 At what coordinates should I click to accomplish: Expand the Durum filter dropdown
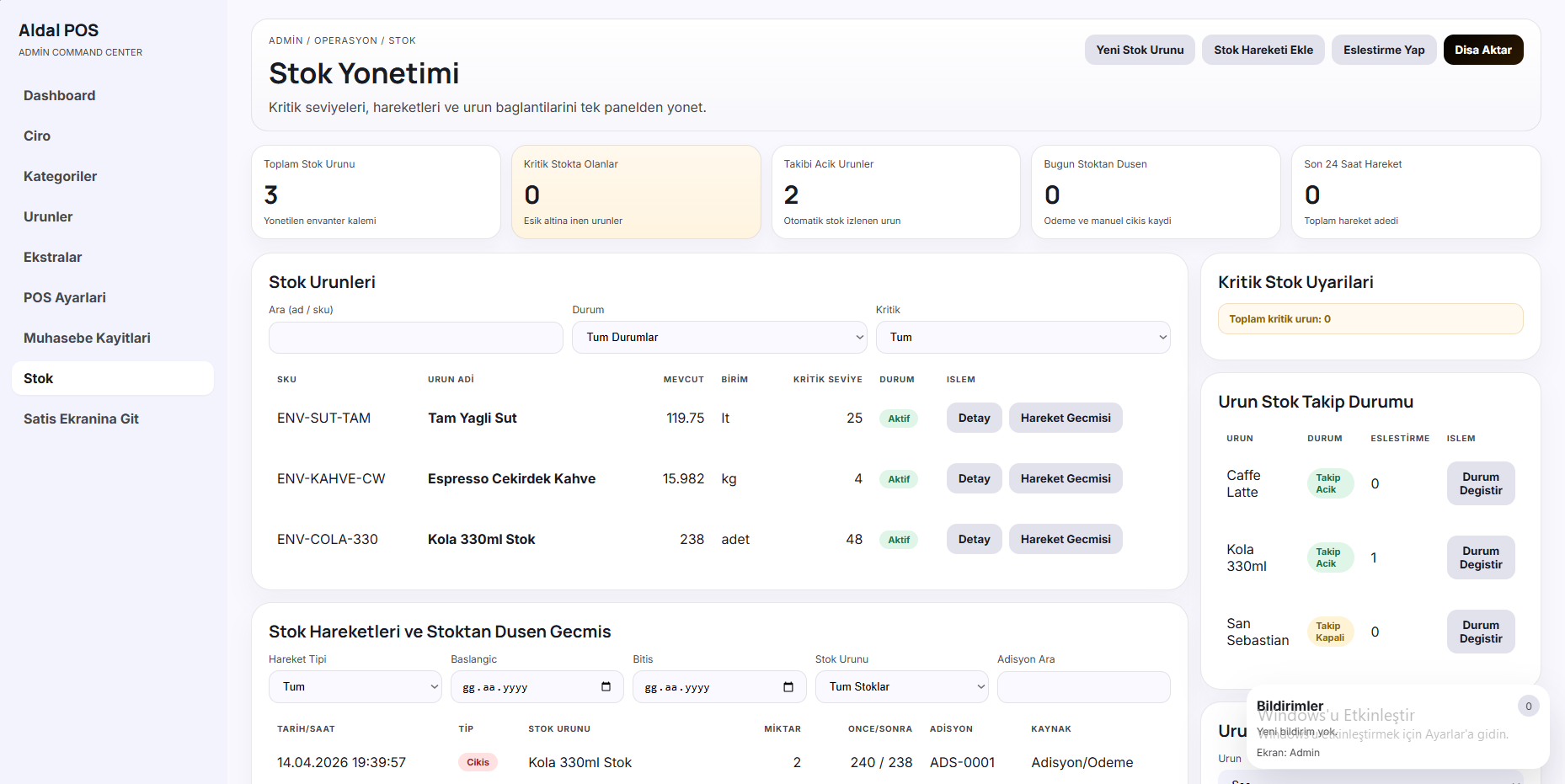[x=719, y=337]
